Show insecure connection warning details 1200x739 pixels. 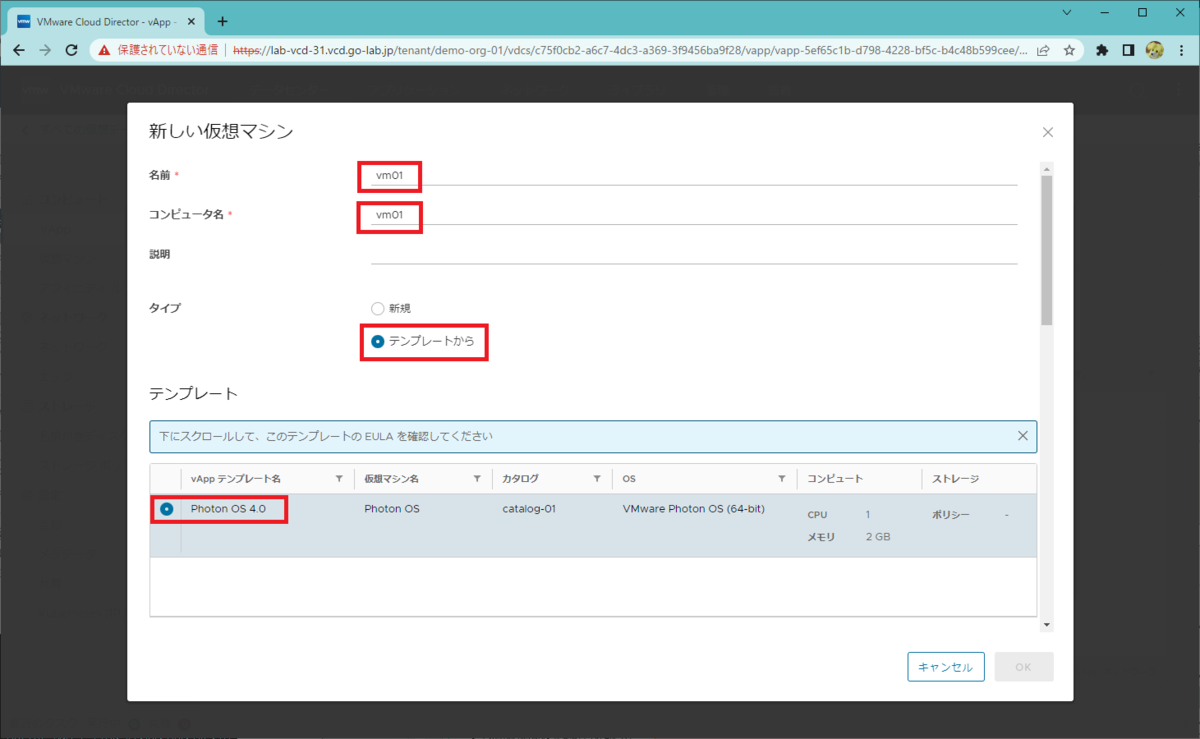(104, 50)
